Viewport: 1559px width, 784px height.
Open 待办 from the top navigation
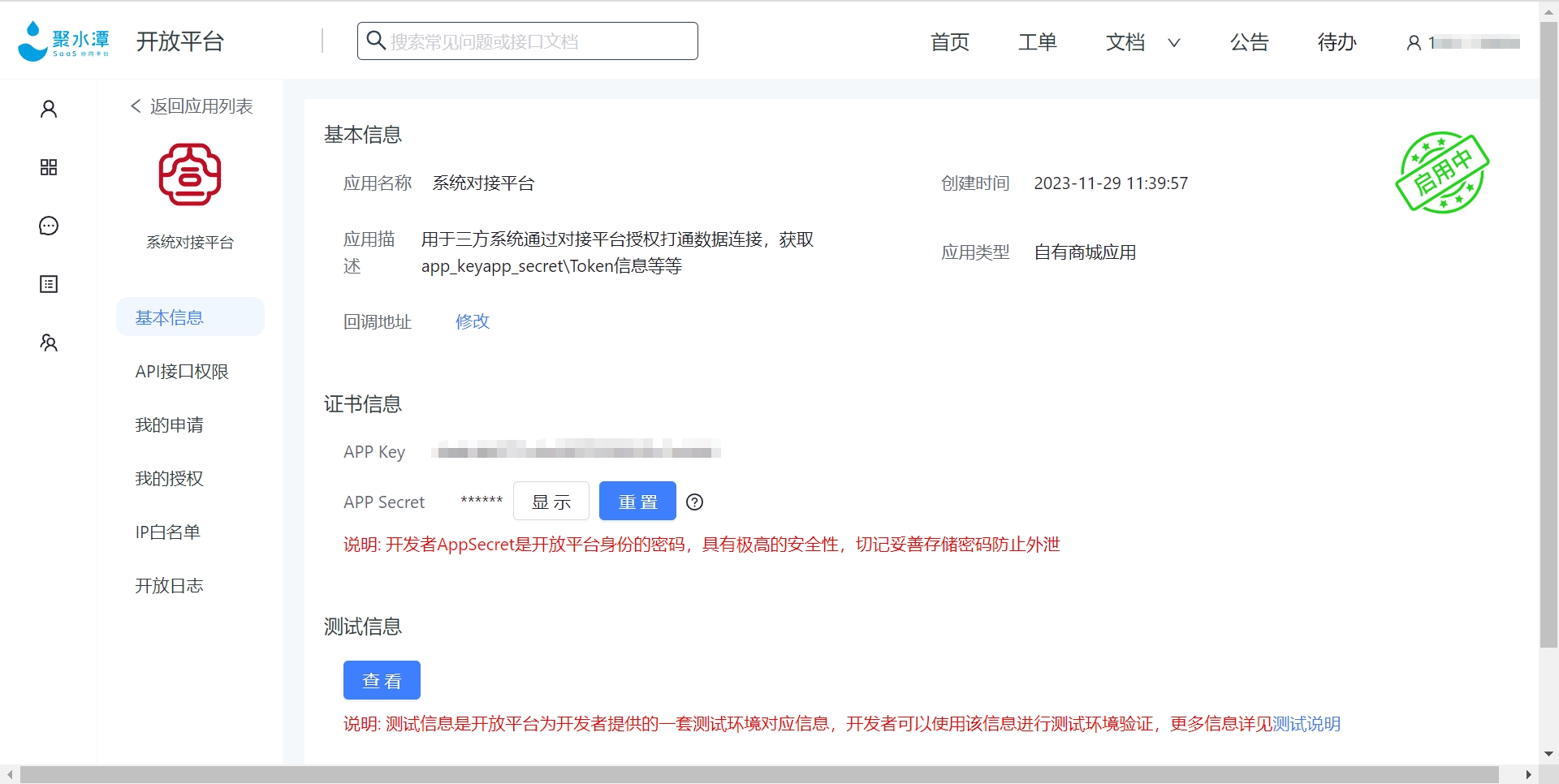pyautogui.click(x=1336, y=42)
